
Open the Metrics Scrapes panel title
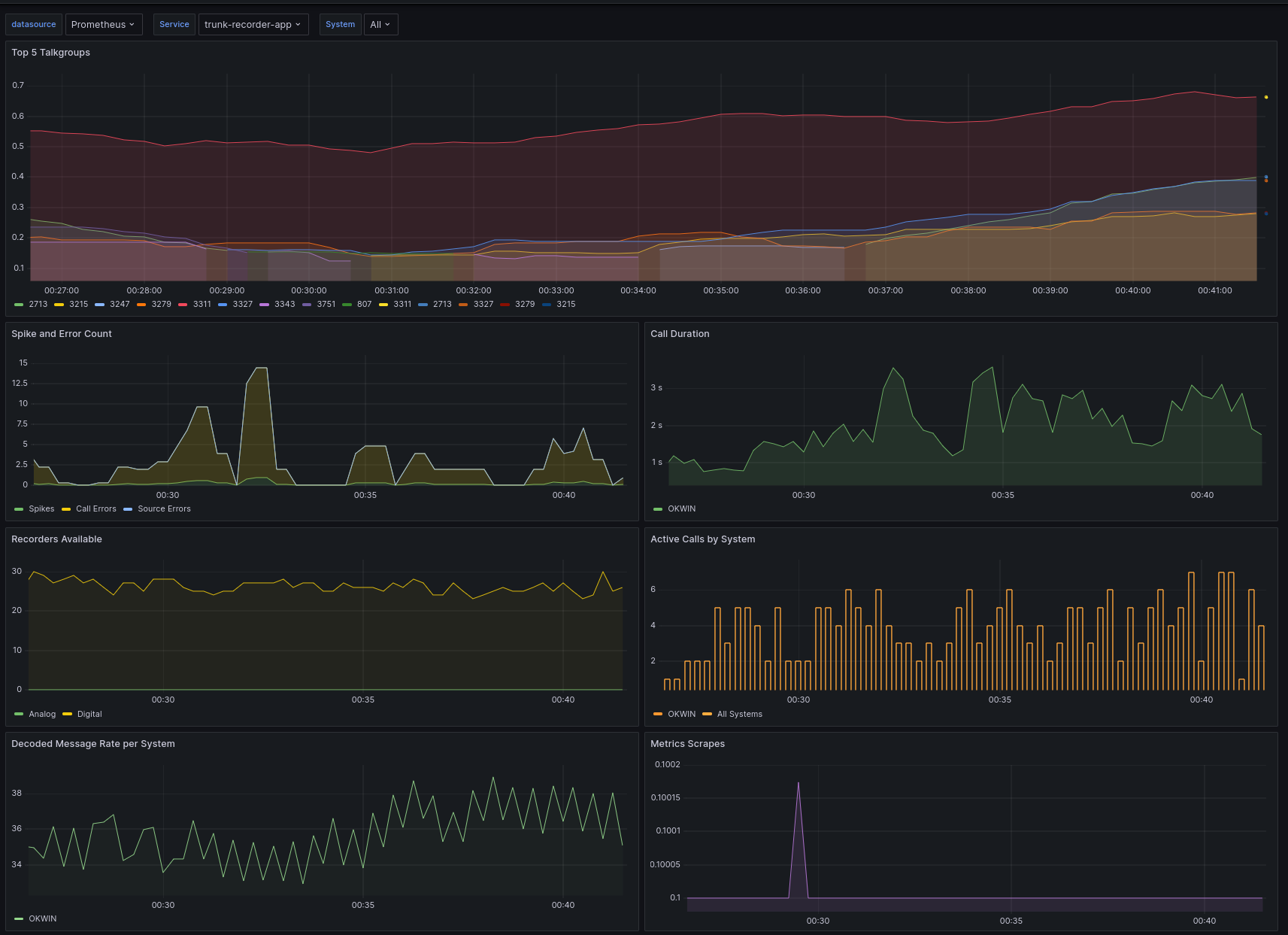pyautogui.click(x=687, y=744)
